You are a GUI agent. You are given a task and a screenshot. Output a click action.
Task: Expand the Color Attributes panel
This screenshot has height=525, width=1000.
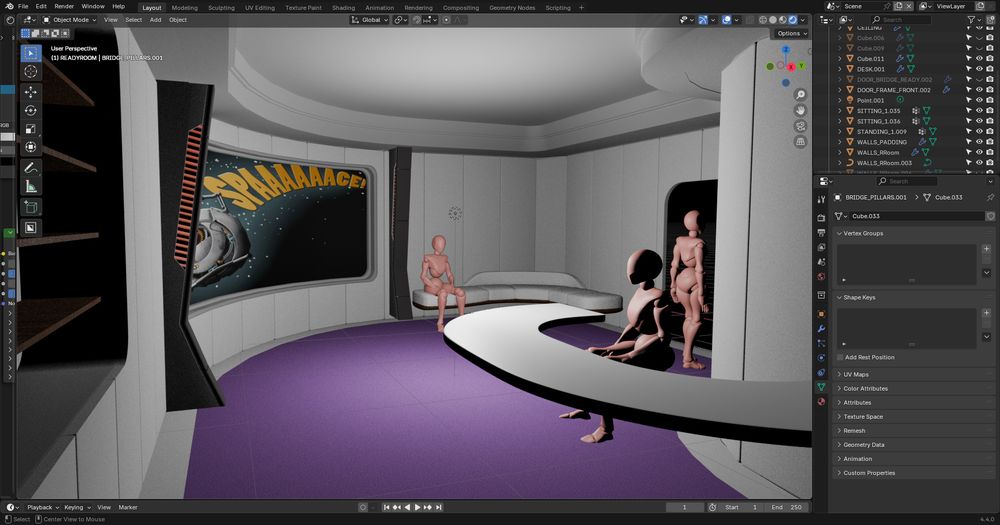pyautogui.click(x=914, y=388)
